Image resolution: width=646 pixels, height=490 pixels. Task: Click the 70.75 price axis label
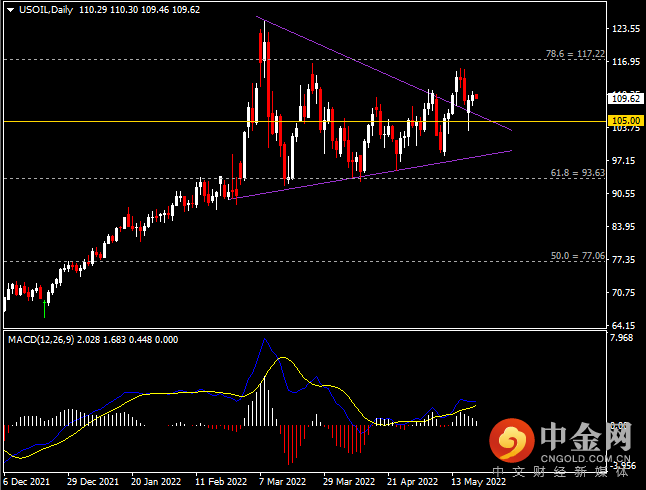[x=624, y=293]
